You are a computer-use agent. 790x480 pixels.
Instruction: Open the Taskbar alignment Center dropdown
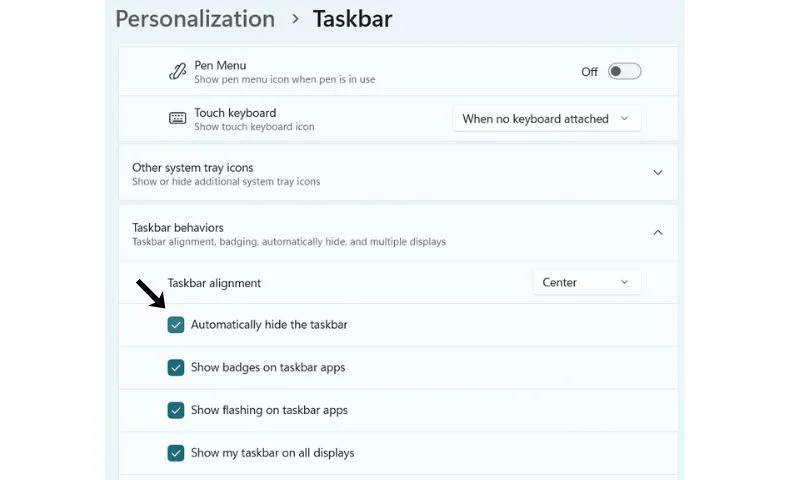[x=586, y=282]
